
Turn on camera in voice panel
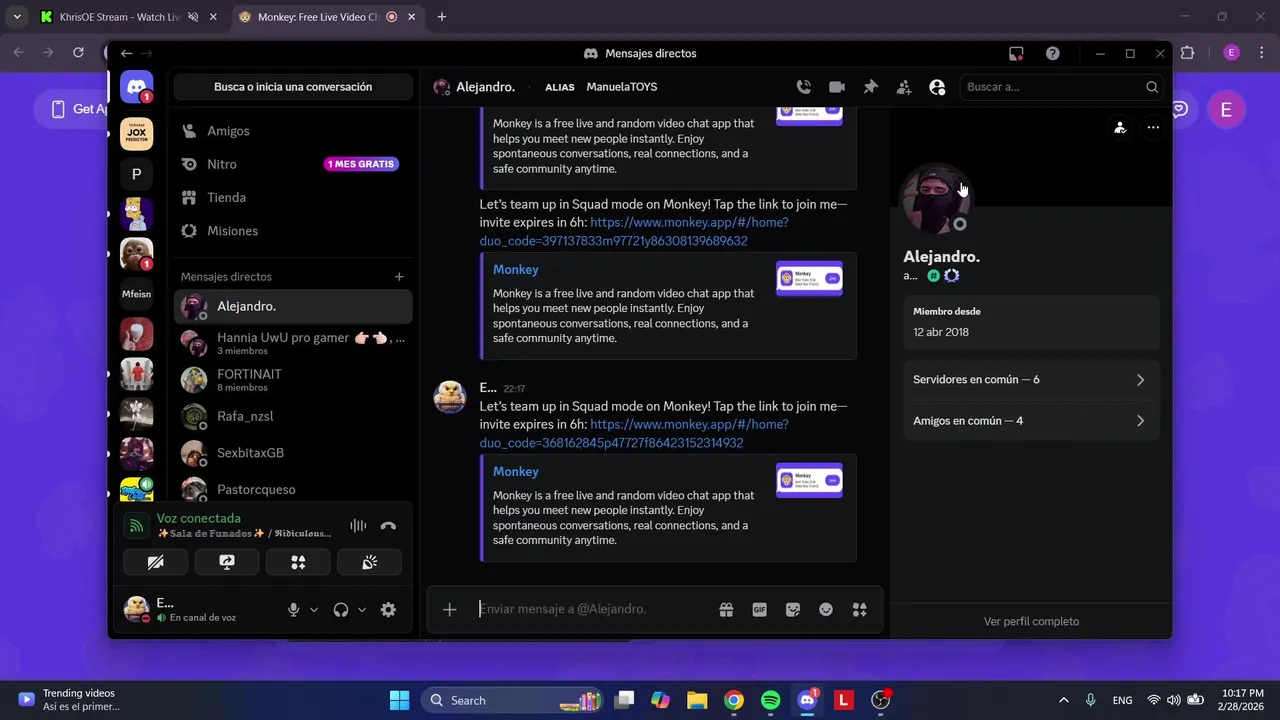click(155, 563)
